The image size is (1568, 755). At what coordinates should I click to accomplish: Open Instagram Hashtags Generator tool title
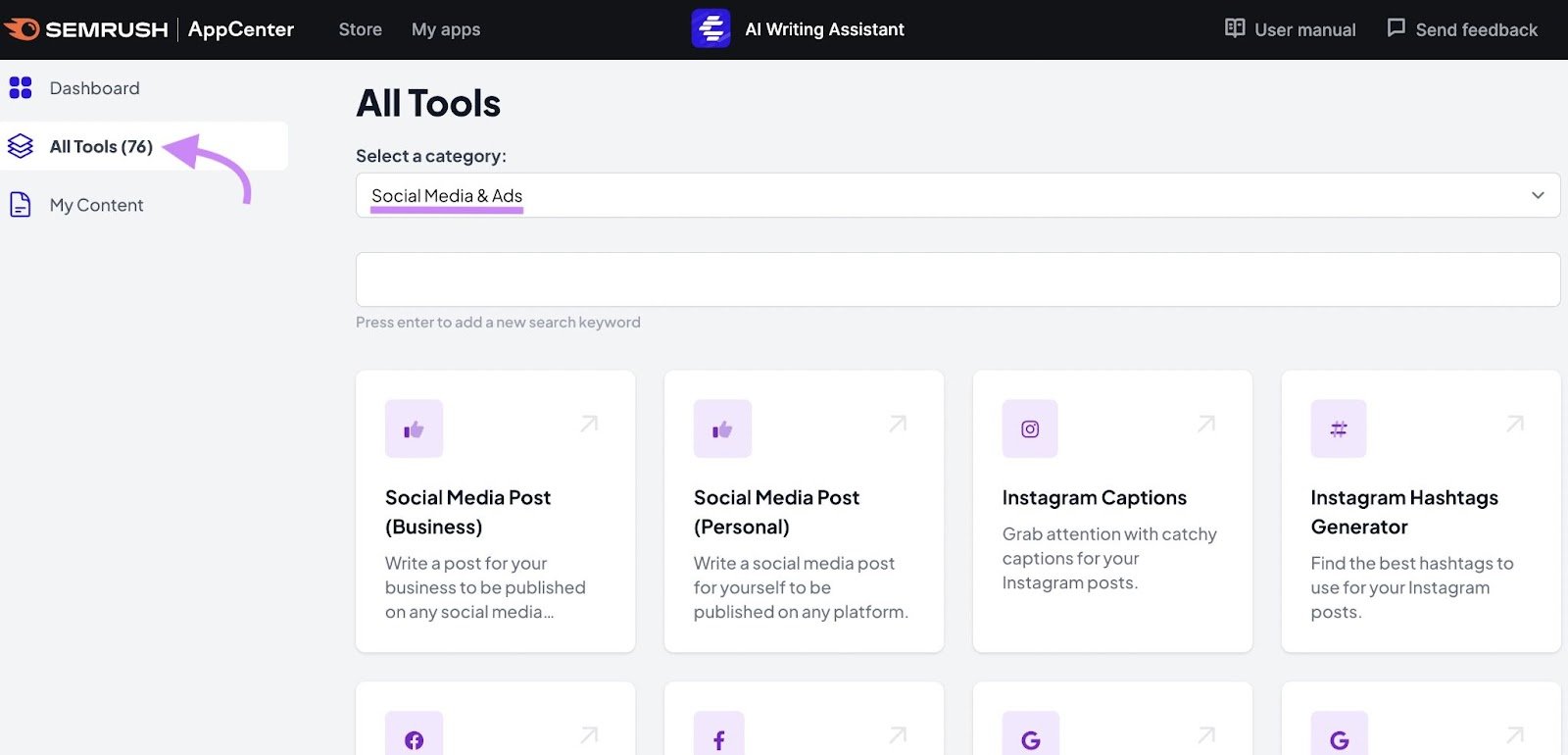1404,512
